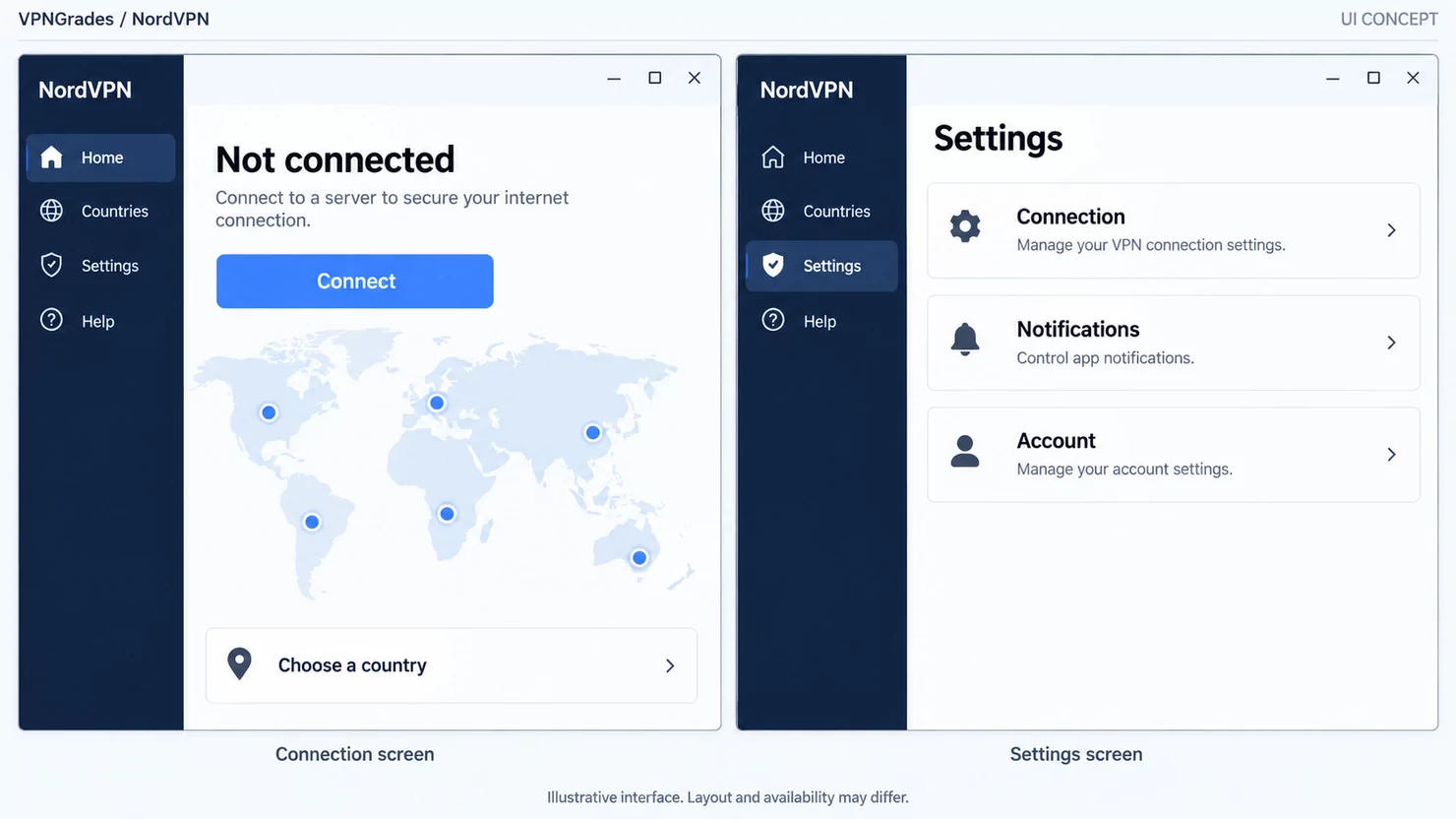Open Notifications settings via its chevron
This screenshot has width=1456, height=819.
[x=1391, y=343]
